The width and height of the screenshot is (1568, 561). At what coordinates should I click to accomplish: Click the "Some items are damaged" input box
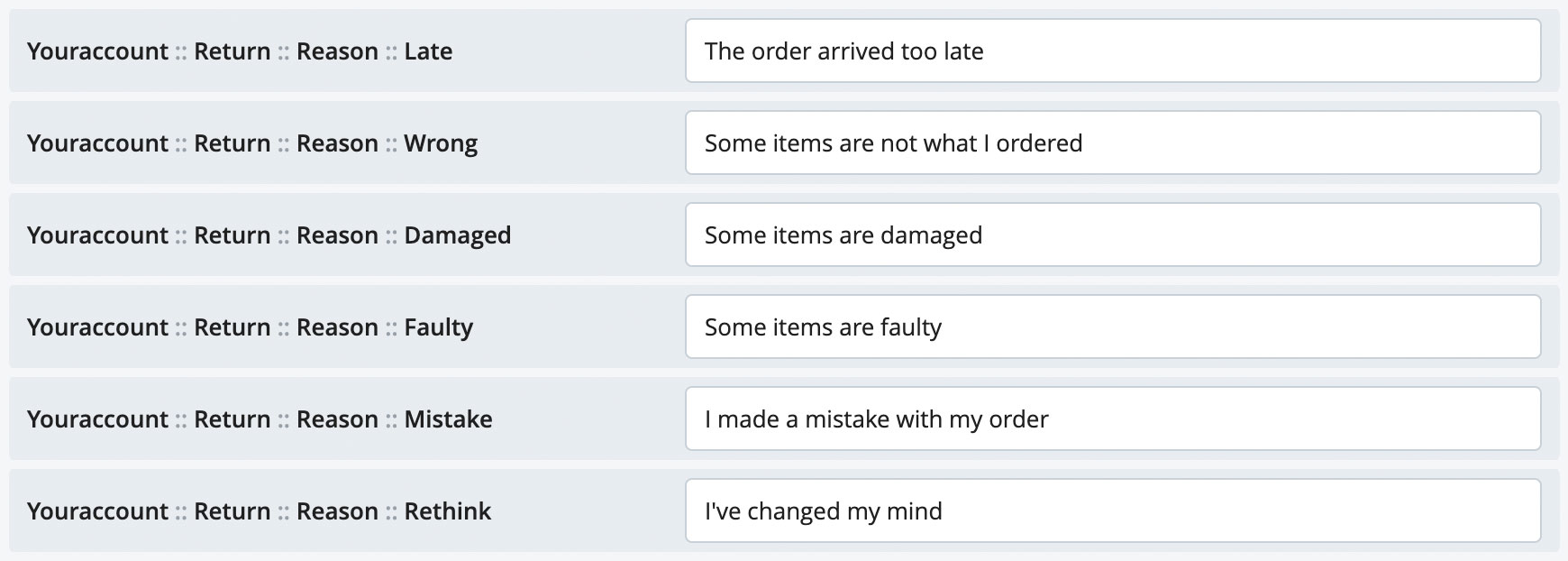point(1112,235)
